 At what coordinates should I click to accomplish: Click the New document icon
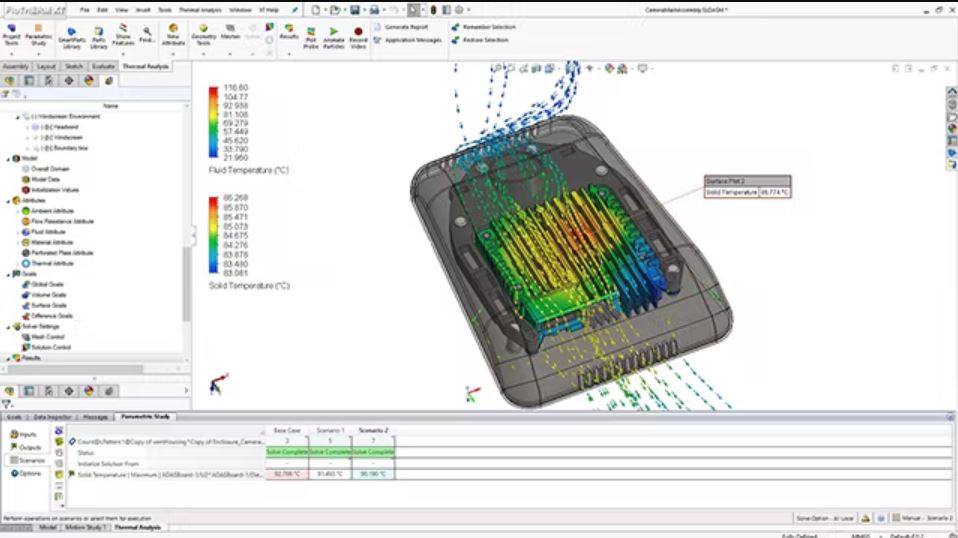tap(315, 10)
